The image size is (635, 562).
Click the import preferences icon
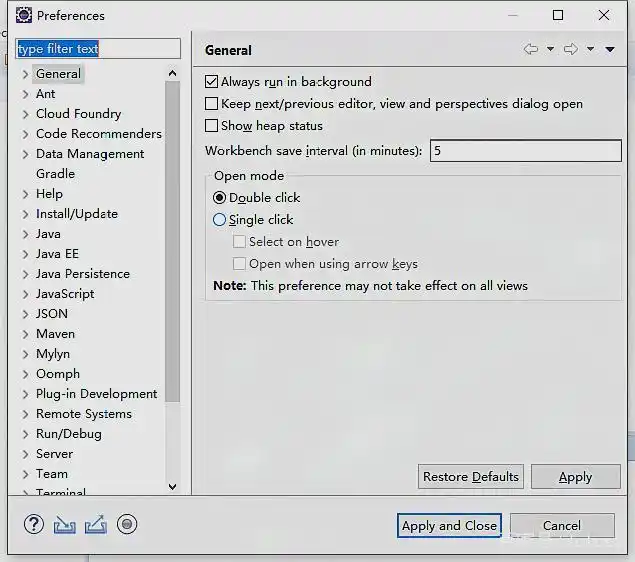[65, 524]
